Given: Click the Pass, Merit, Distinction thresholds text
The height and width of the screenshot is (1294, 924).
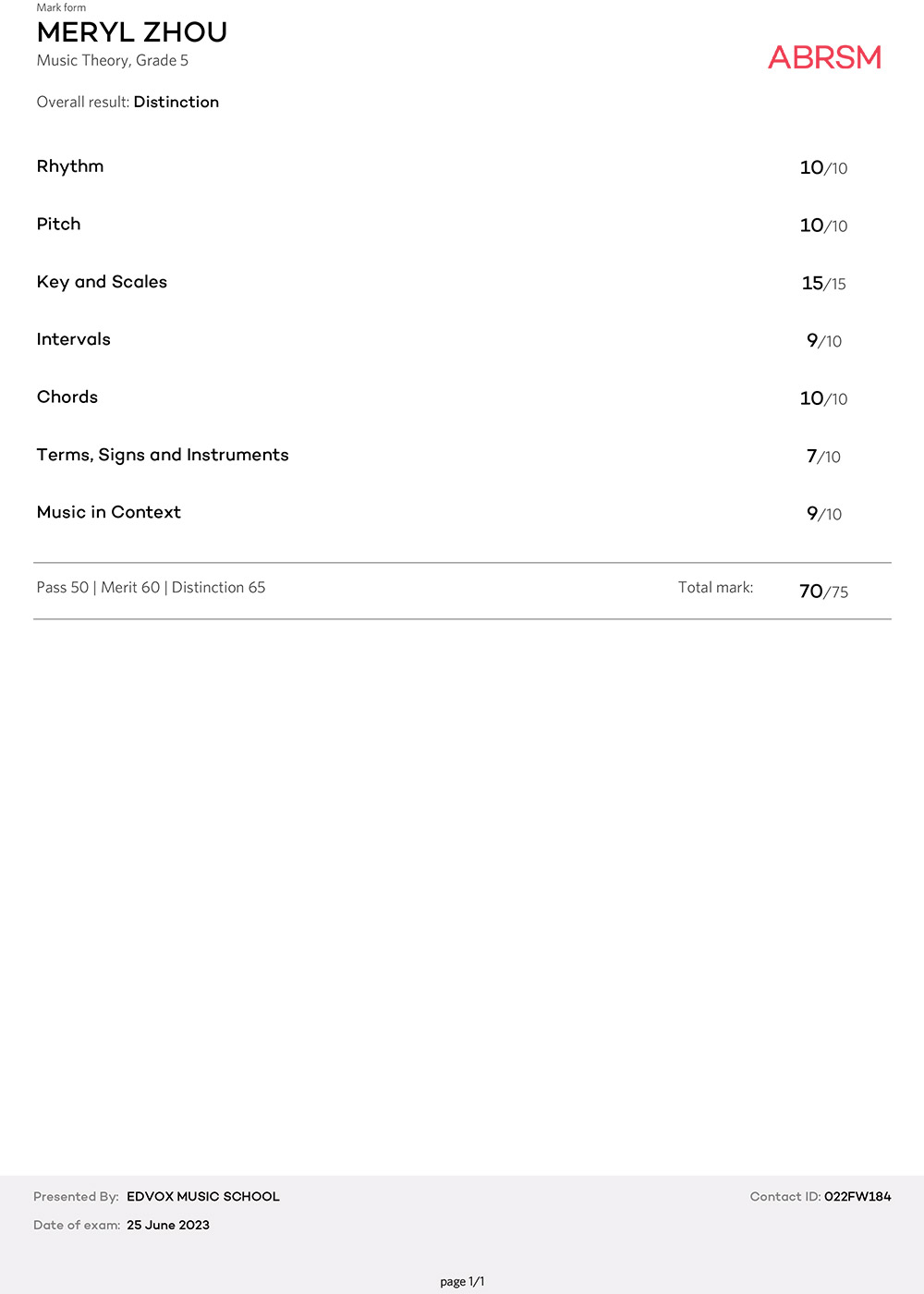Looking at the screenshot, I should pos(151,588).
